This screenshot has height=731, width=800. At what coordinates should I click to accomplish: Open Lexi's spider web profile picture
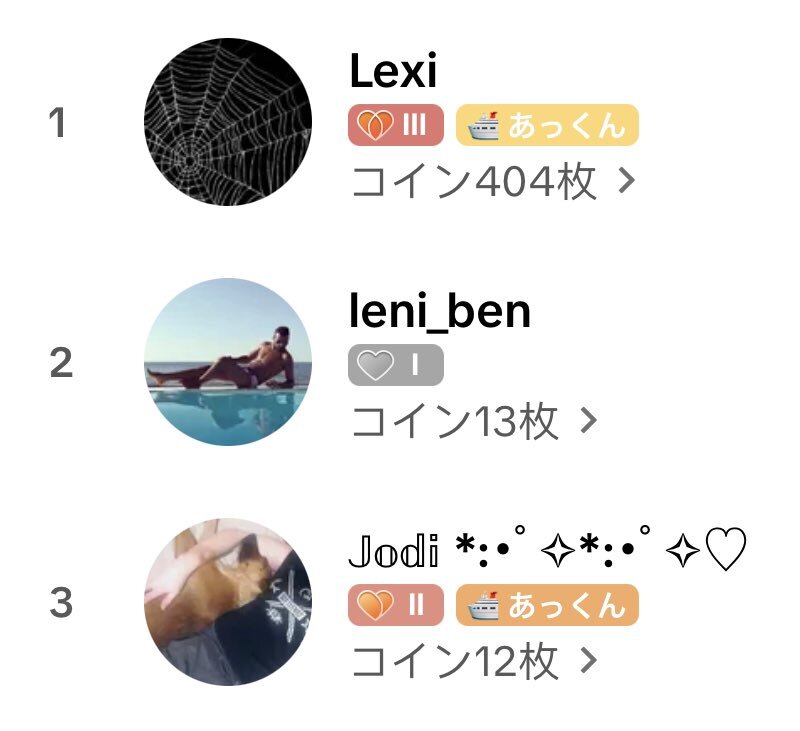click(x=228, y=122)
